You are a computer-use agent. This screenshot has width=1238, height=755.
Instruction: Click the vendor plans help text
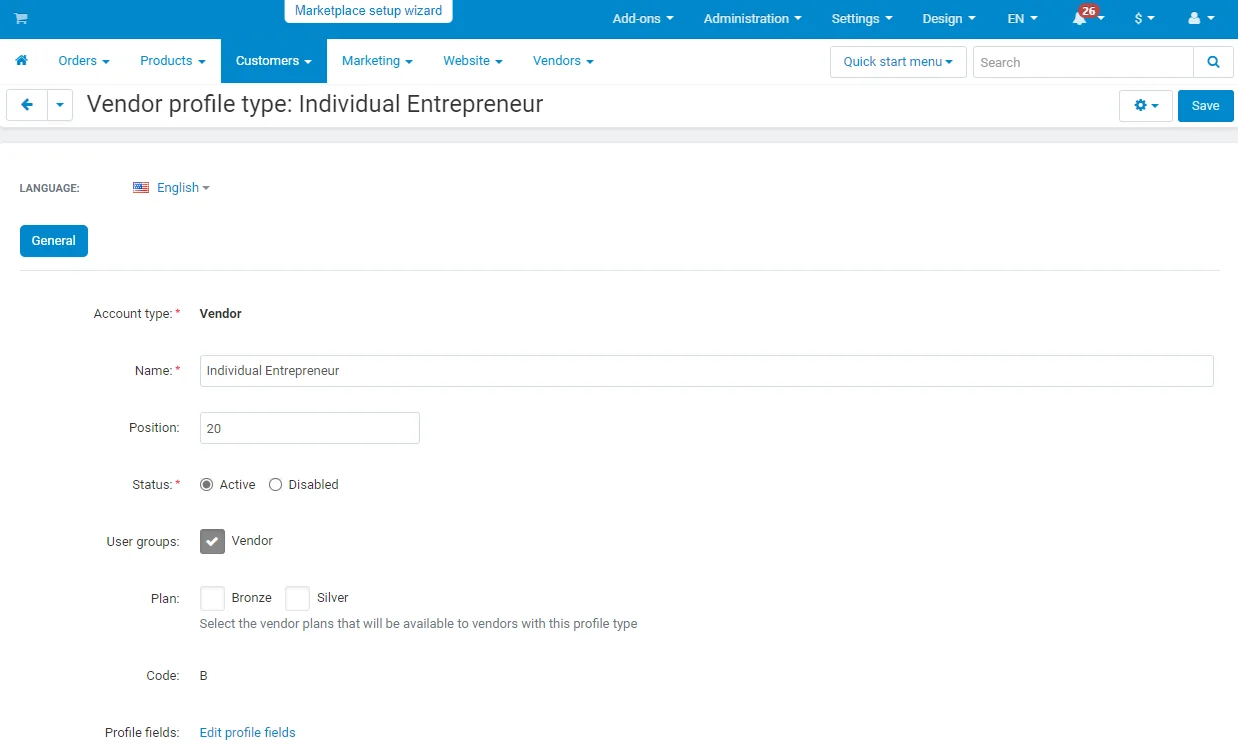[418, 624]
